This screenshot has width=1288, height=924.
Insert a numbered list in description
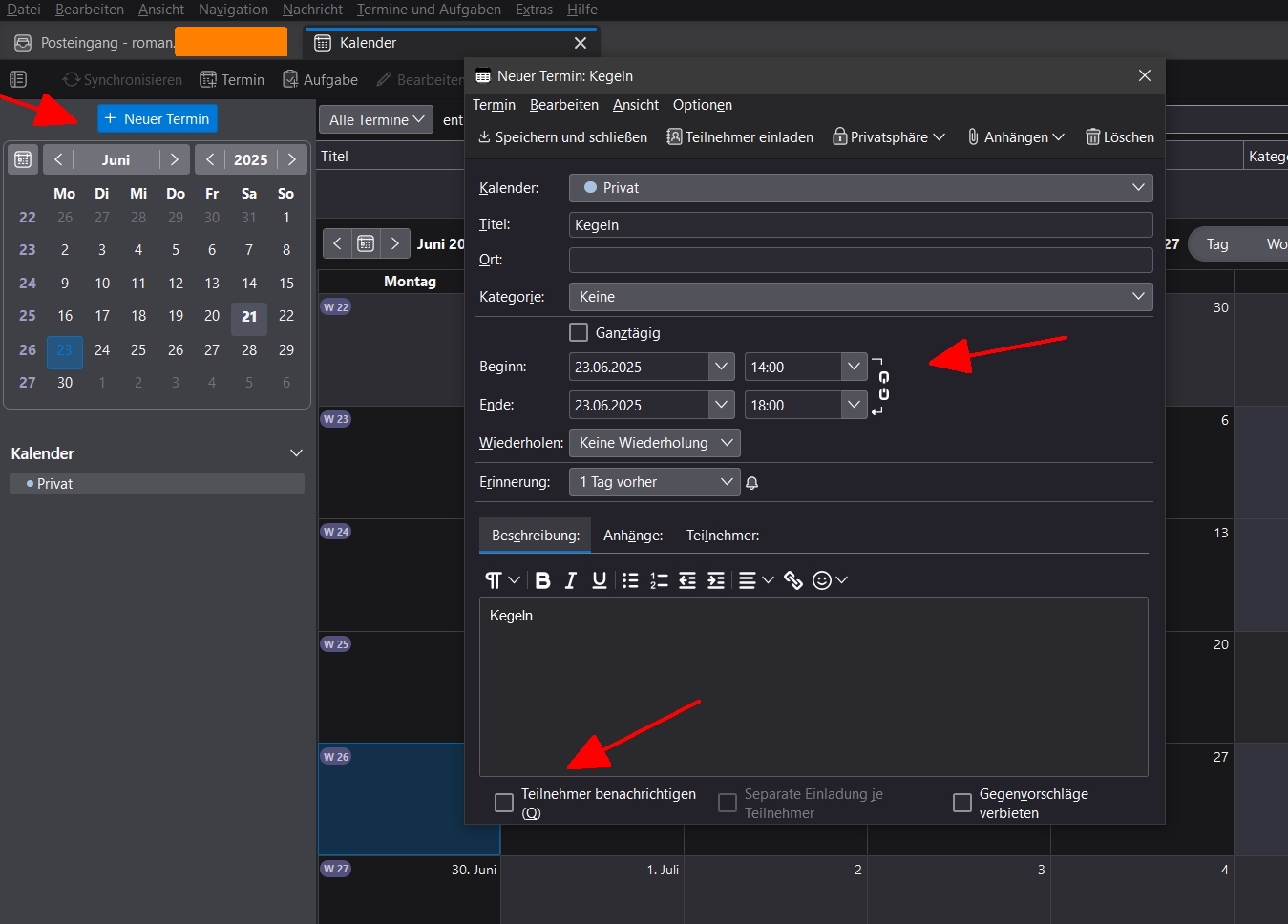659,580
